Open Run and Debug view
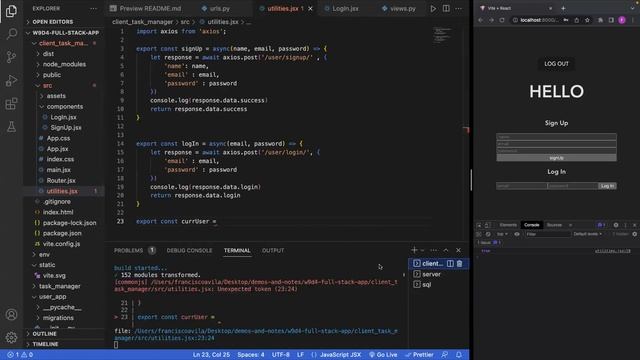The image size is (640, 360). [x=11, y=80]
